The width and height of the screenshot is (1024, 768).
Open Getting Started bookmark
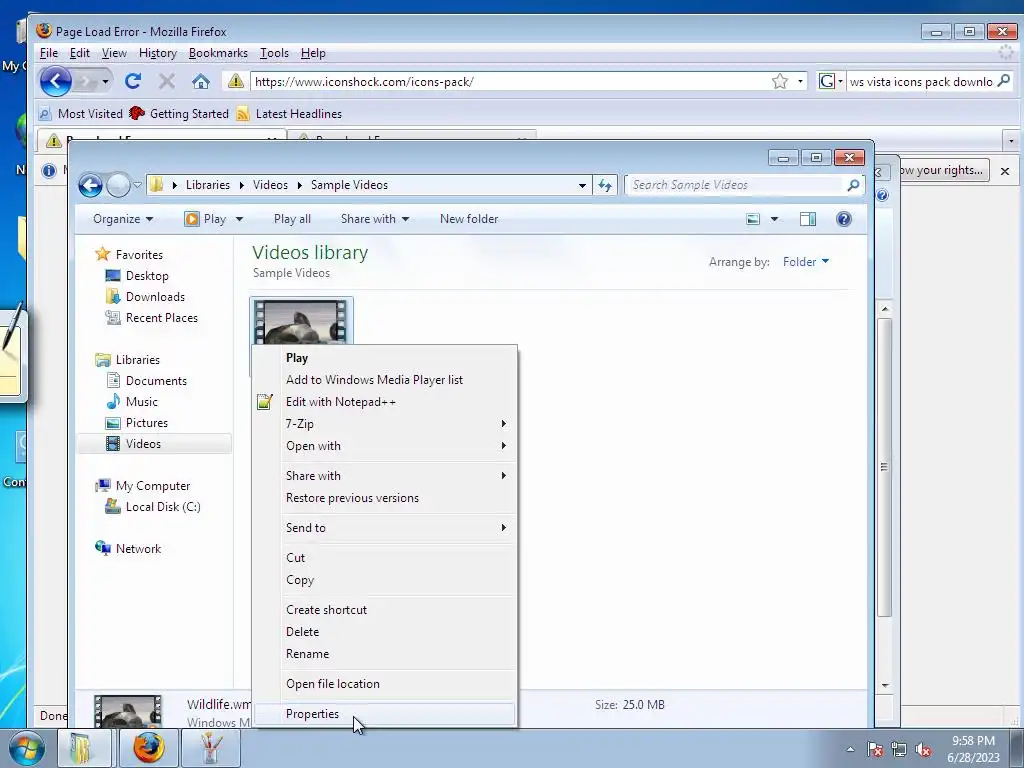pyautogui.click(x=179, y=114)
